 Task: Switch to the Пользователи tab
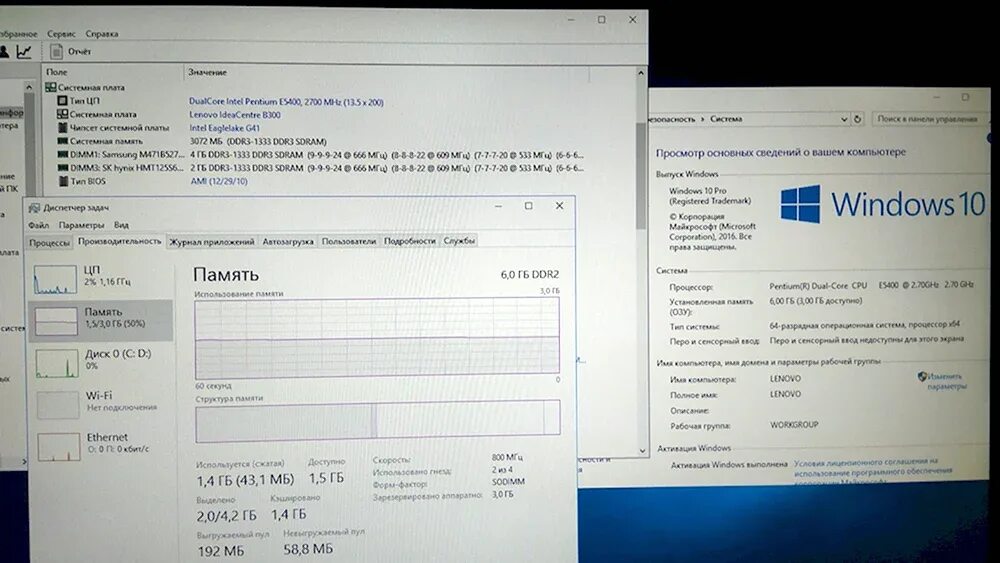[349, 241]
